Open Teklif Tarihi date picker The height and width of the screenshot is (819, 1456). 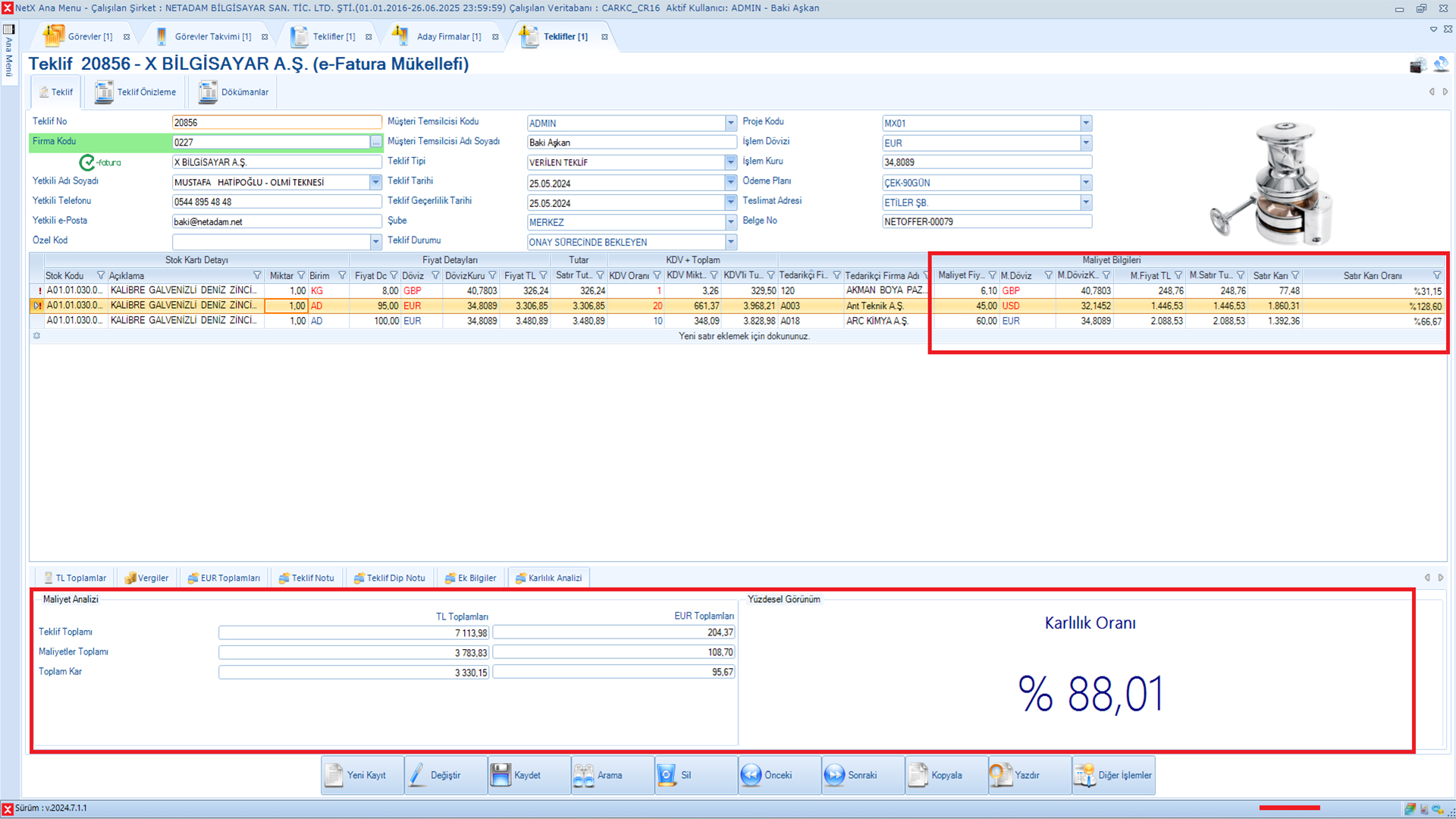click(x=730, y=183)
